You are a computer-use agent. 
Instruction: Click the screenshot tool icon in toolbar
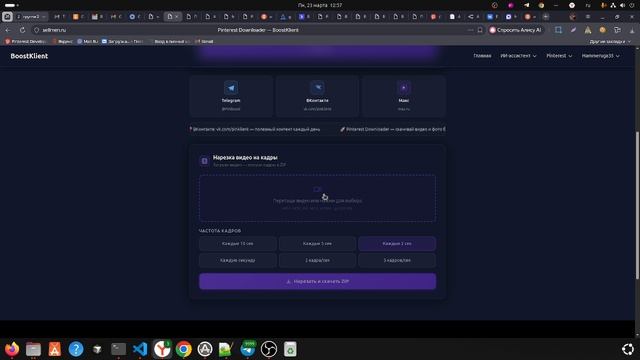point(558,30)
